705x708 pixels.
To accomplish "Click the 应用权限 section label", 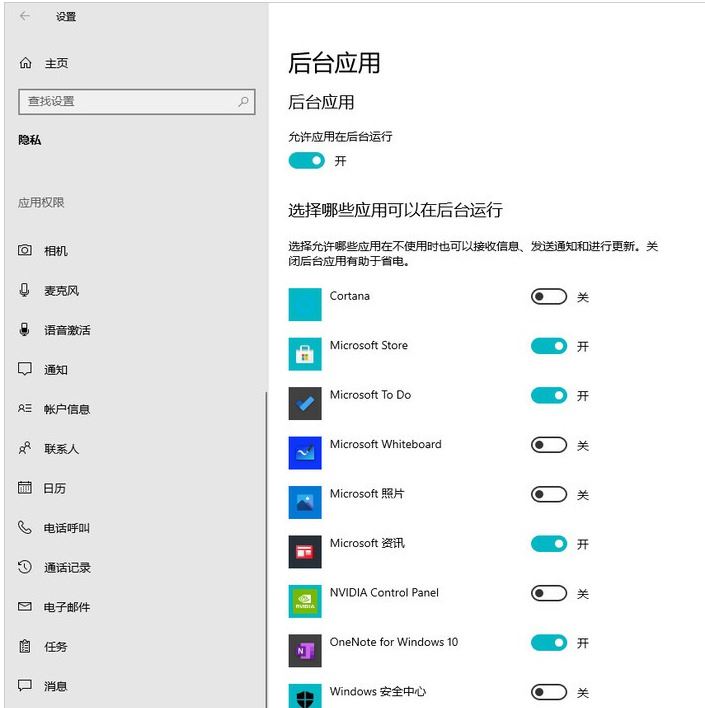I will coord(41,202).
